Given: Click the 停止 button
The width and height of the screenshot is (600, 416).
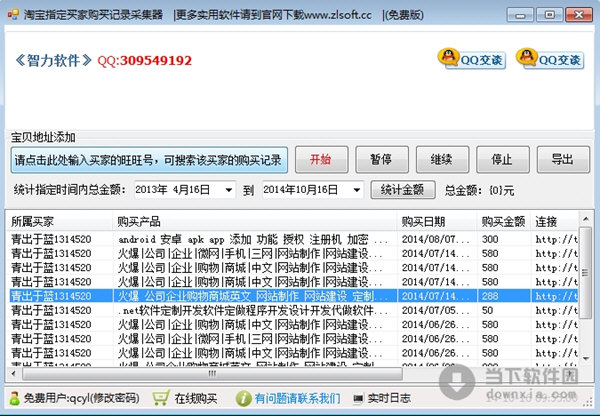Looking at the screenshot, I should tap(503, 159).
